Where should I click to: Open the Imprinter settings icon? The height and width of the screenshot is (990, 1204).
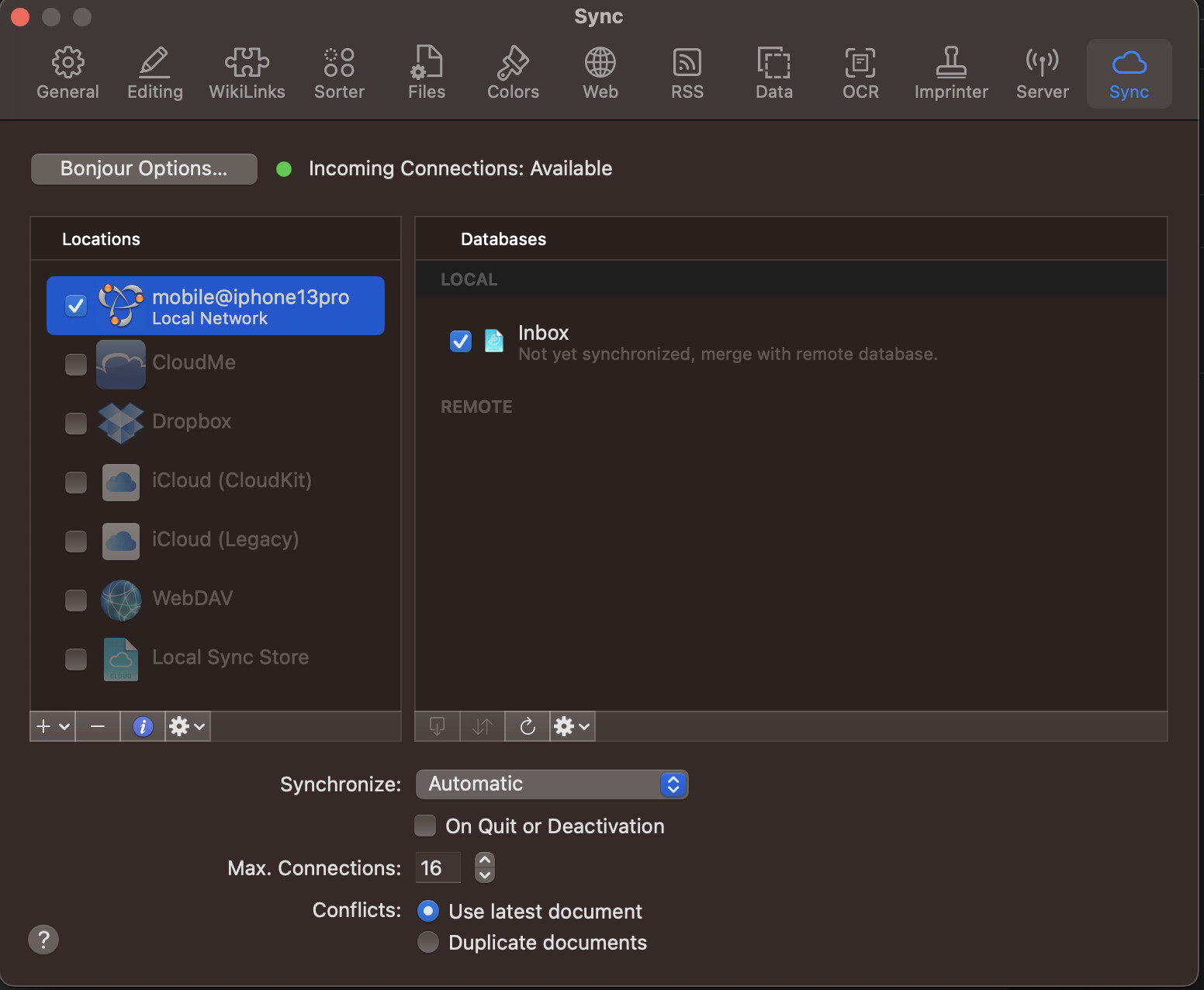951,72
